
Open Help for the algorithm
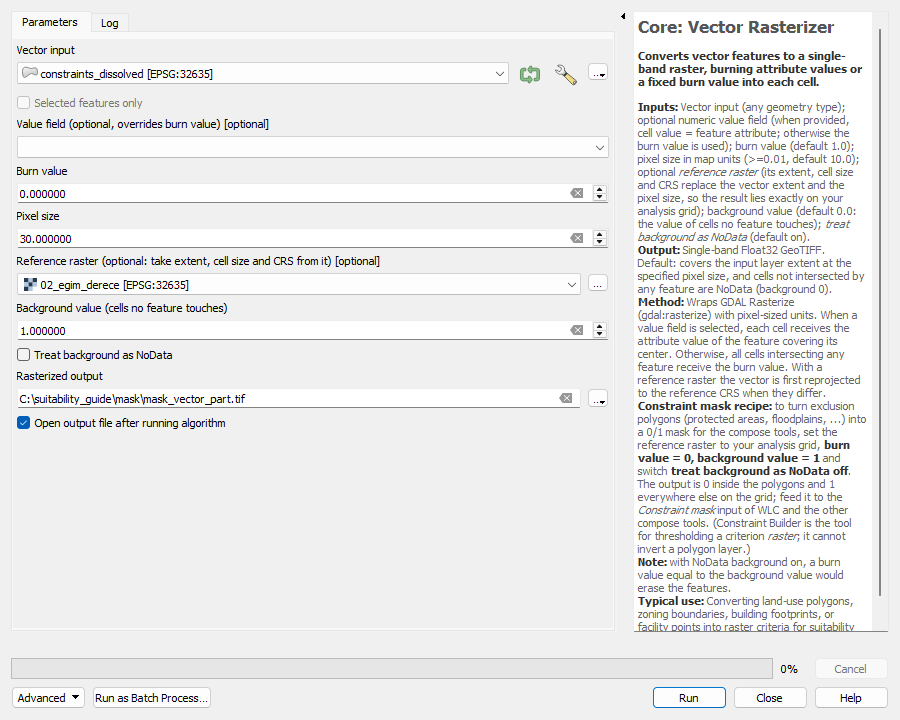pos(851,698)
